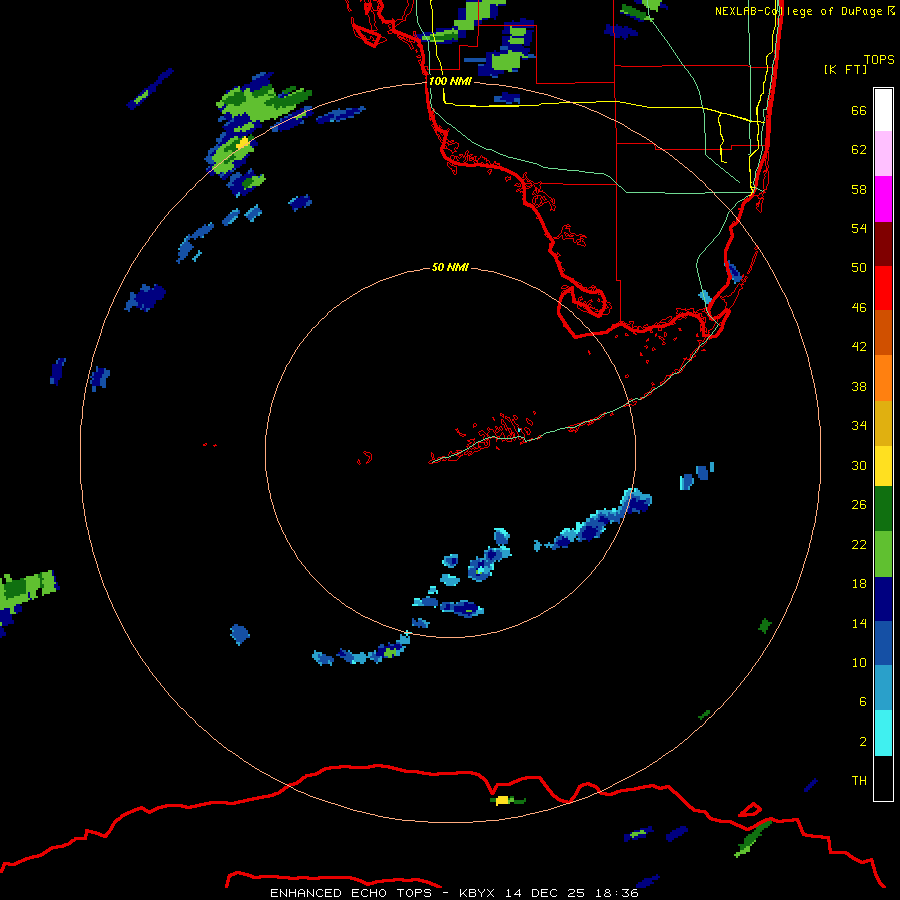Click the 42 legend scale value
This screenshot has width=900, height=900.
click(x=859, y=346)
